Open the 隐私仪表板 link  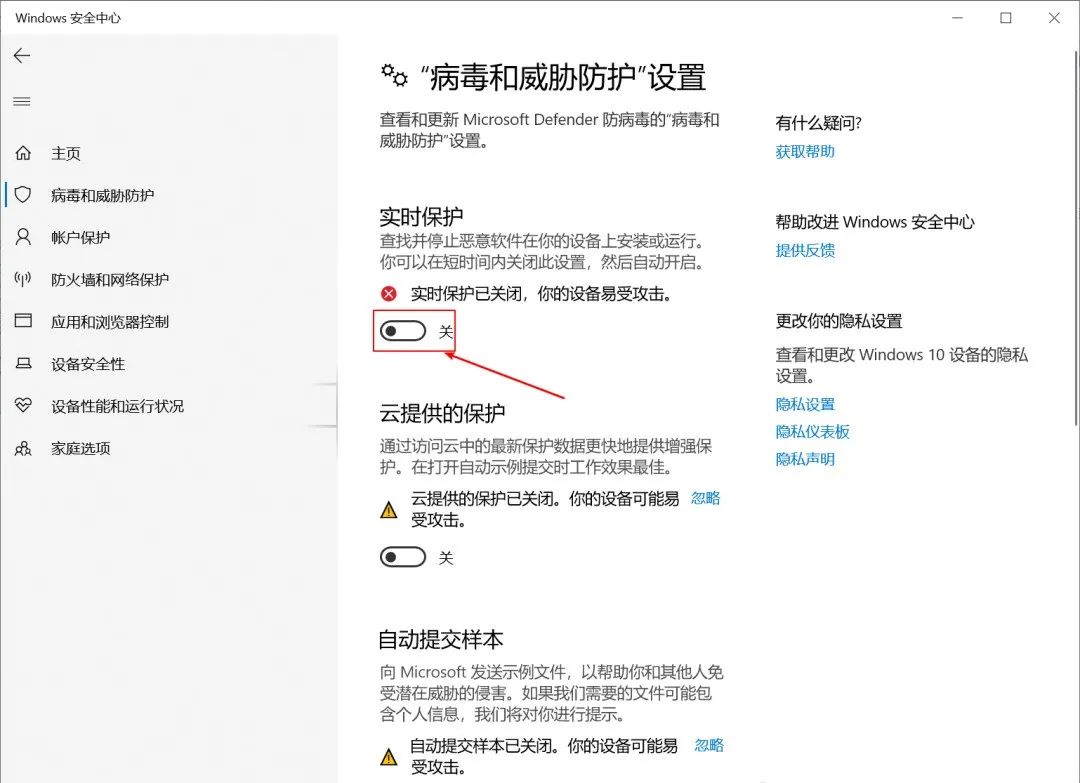pyautogui.click(x=813, y=432)
